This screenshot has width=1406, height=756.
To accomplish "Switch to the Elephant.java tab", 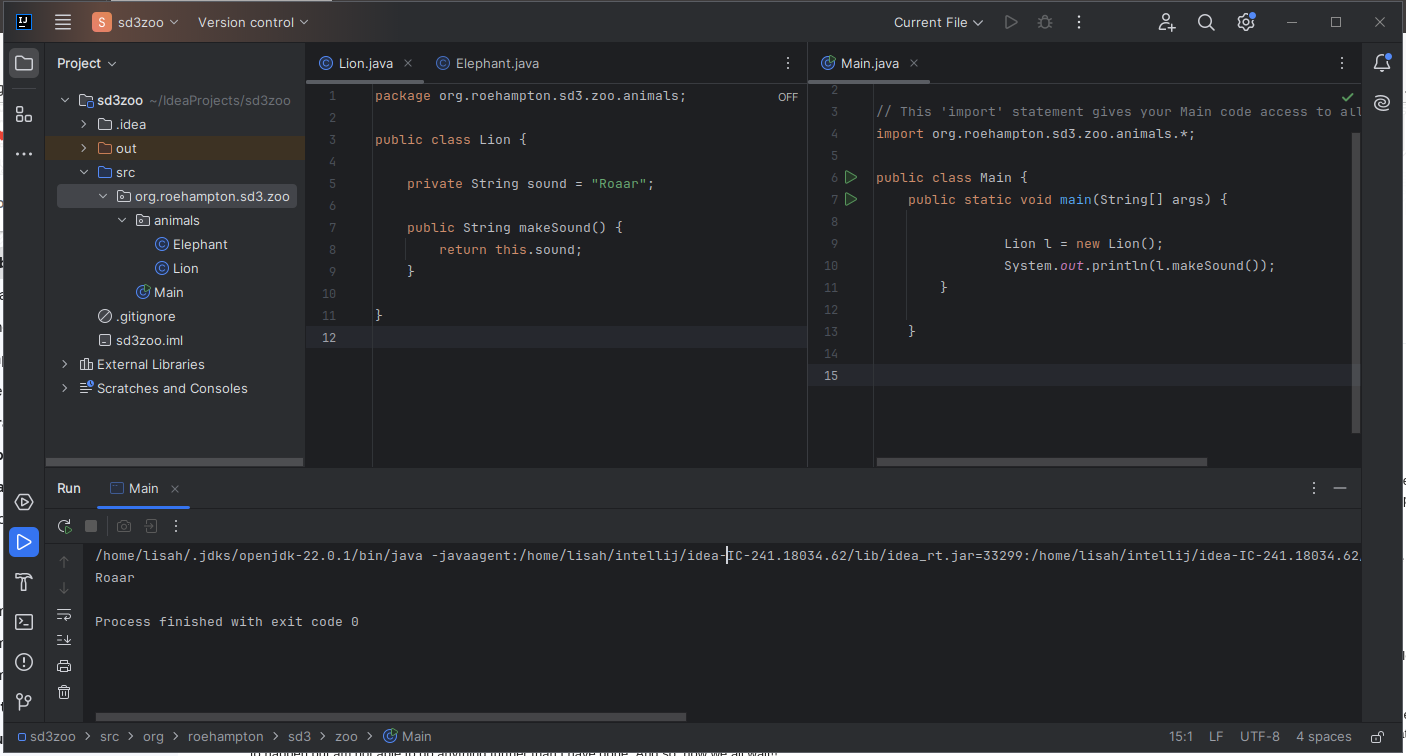I will coord(494,62).
